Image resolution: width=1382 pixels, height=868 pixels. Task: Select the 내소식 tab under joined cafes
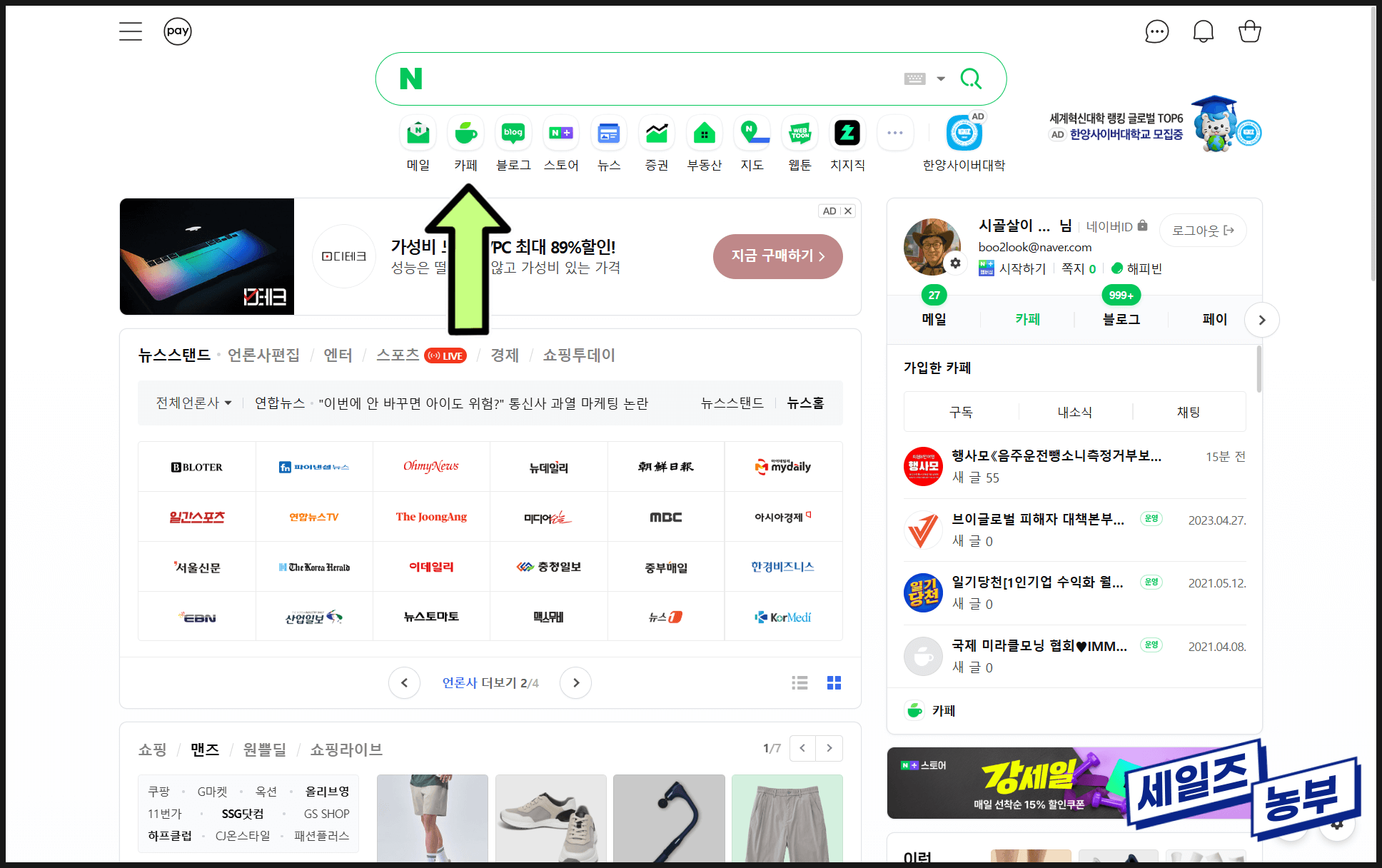(x=1074, y=412)
